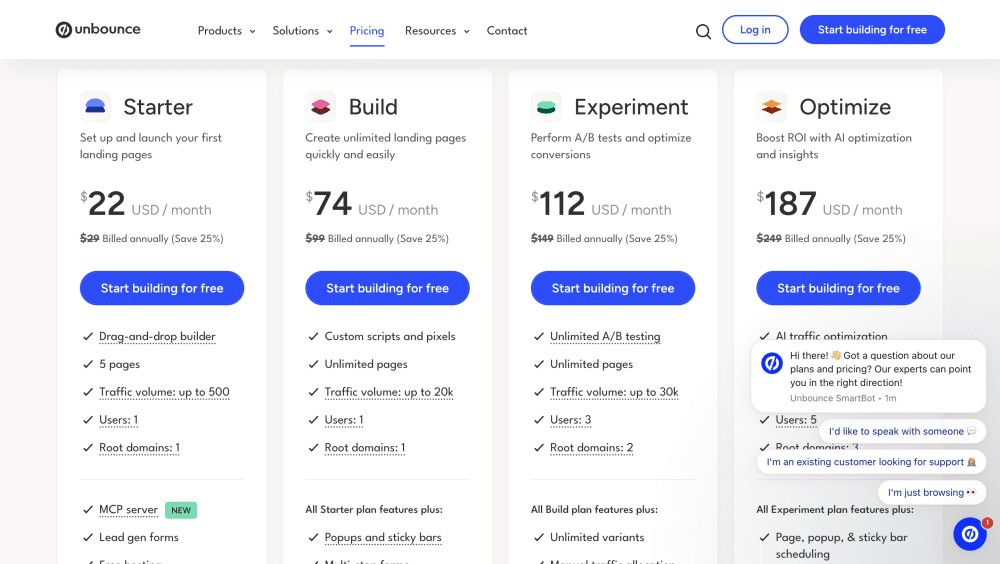Click "Traffic volume: up to 30k"
1000x564 pixels.
click(614, 392)
